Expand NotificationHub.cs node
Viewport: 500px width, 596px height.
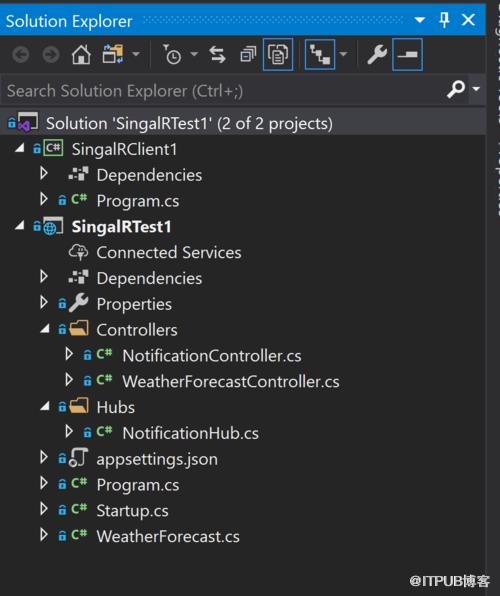tap(69, 432)
